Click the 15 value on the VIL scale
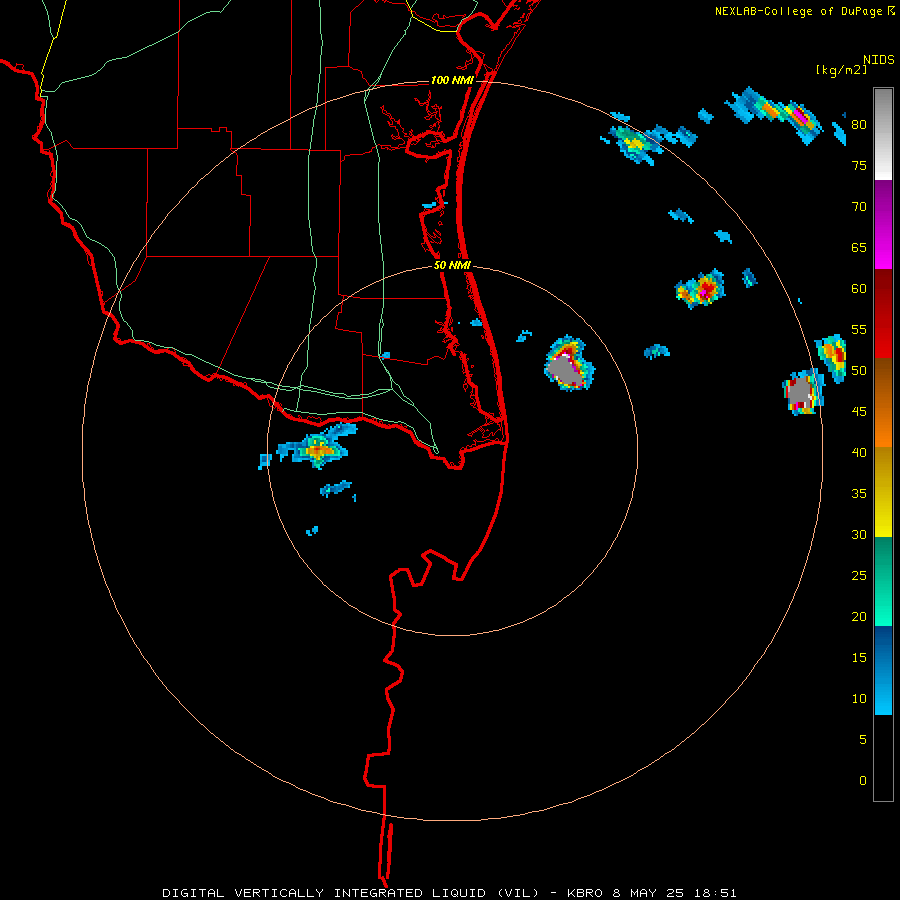The height and width of the screenshot is (900, 900). click(x=859, y=658)
